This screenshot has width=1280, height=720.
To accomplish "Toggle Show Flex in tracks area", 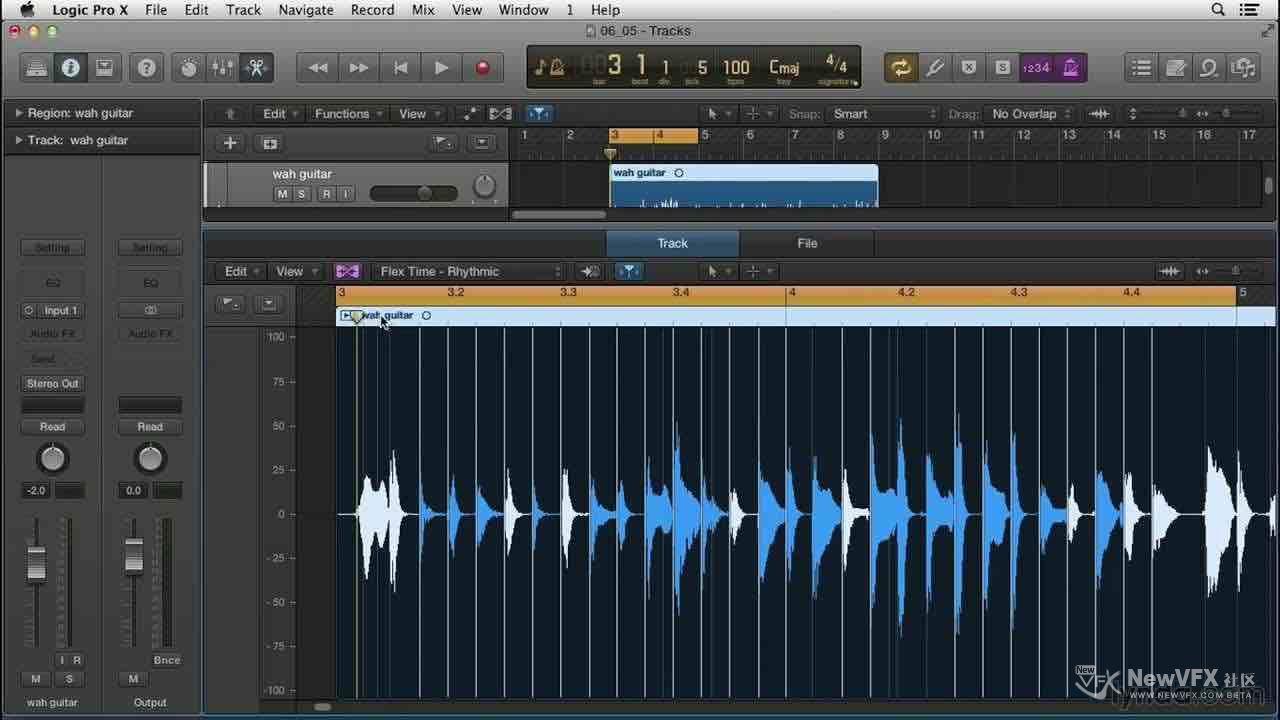I will click(501, 113).
